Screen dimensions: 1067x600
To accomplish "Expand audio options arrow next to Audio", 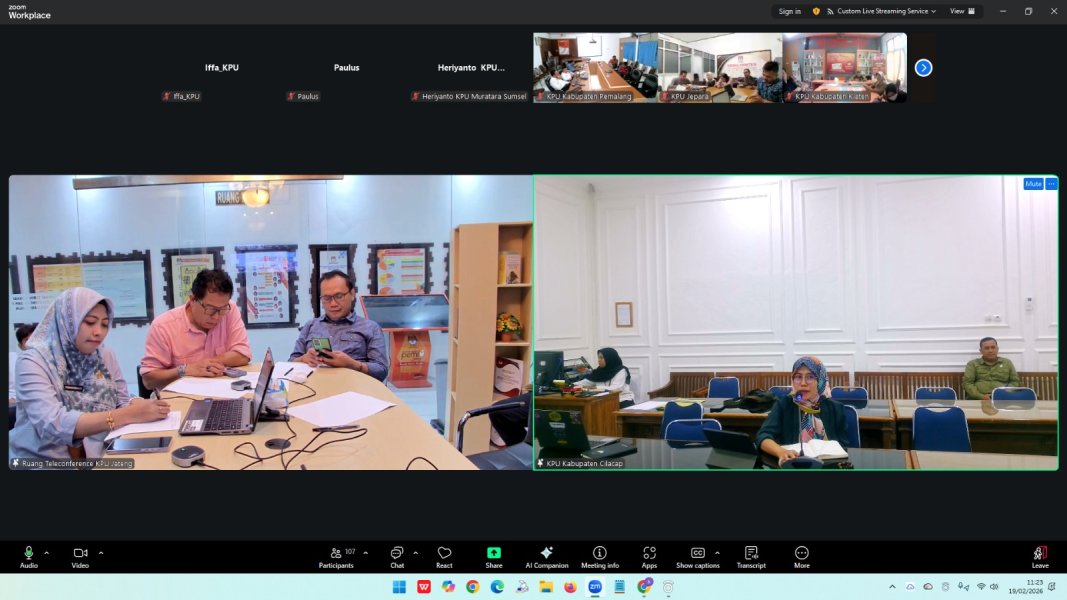I will tap(46, 552).
